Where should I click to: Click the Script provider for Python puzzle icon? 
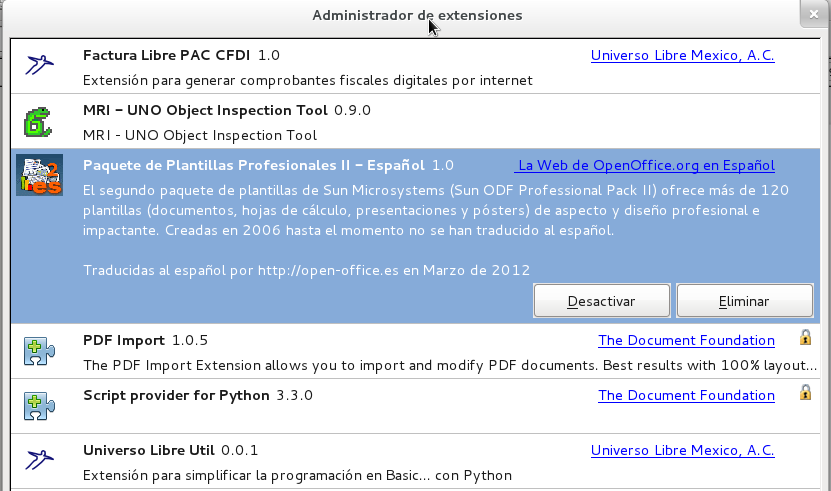40,406
